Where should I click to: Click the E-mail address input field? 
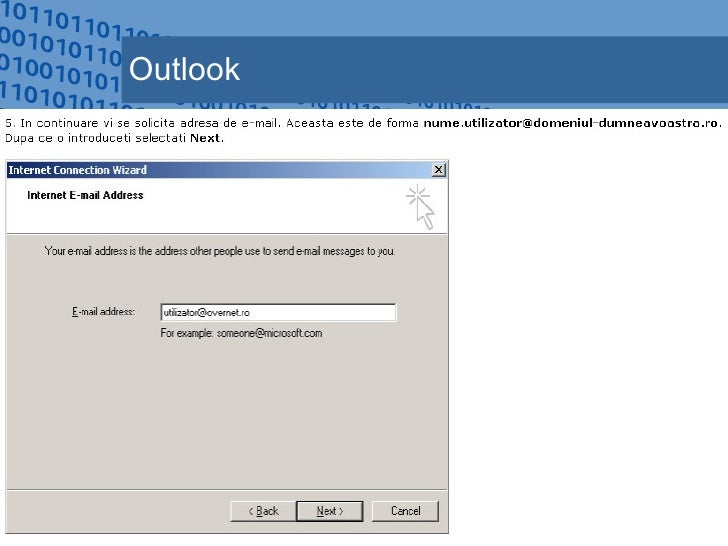coord(278,312)
